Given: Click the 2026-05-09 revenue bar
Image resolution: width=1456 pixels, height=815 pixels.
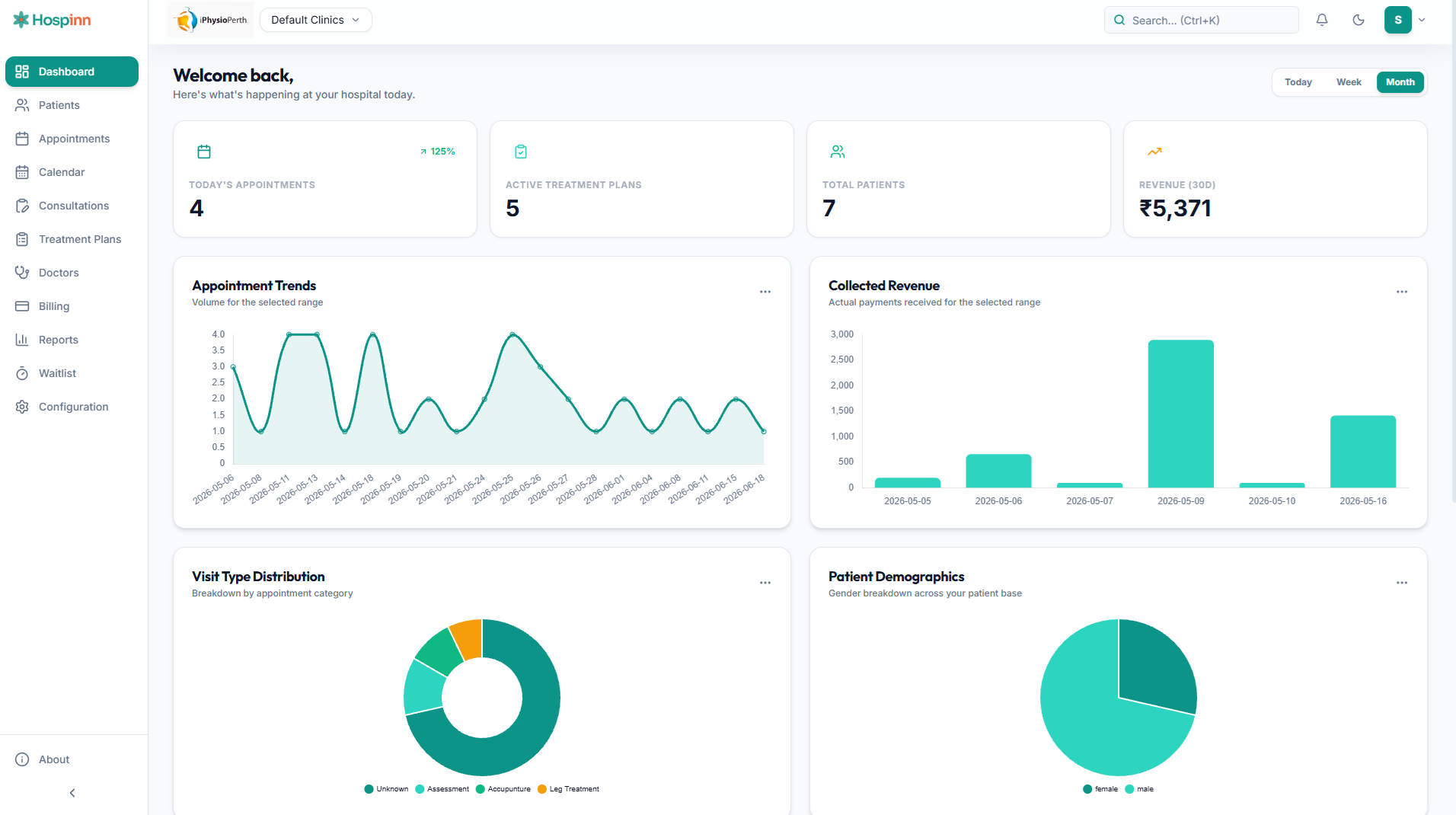Looking at the screenshot, I should coord(1181,414).
